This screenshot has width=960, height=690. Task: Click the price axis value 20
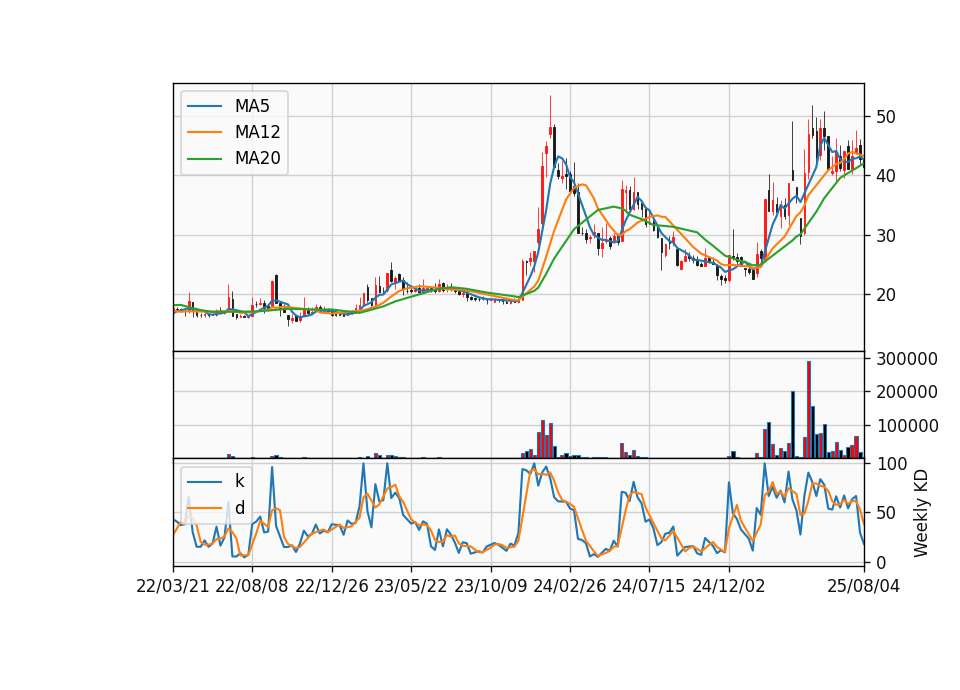click(886, 294)
